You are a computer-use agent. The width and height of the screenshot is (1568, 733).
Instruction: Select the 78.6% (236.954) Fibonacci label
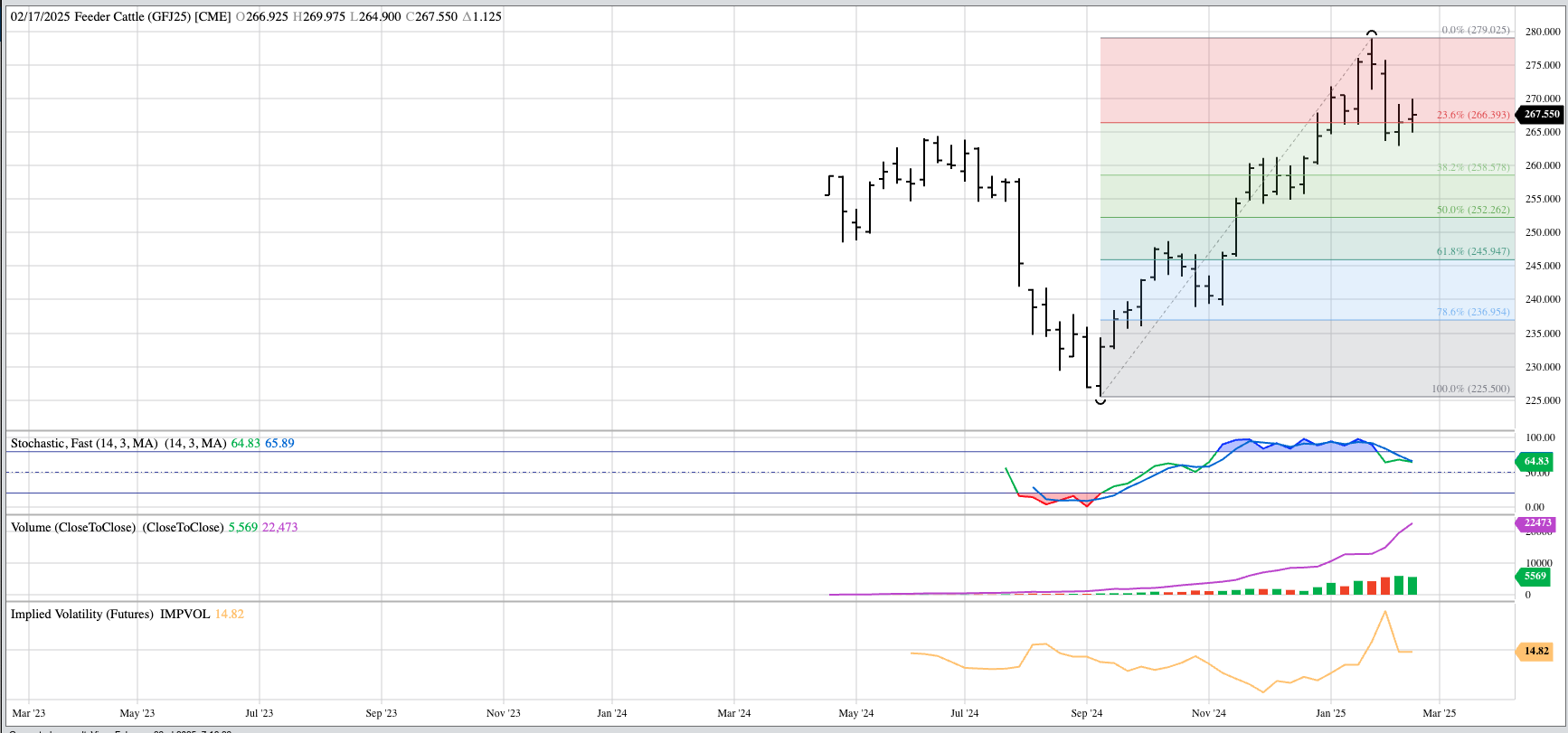point(1473,312)
